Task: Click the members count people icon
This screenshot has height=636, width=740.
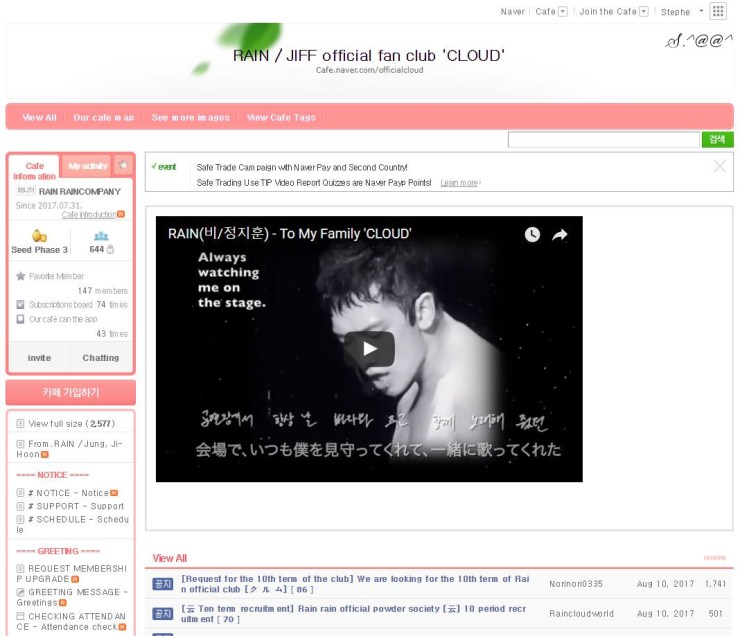Action: 100,236
